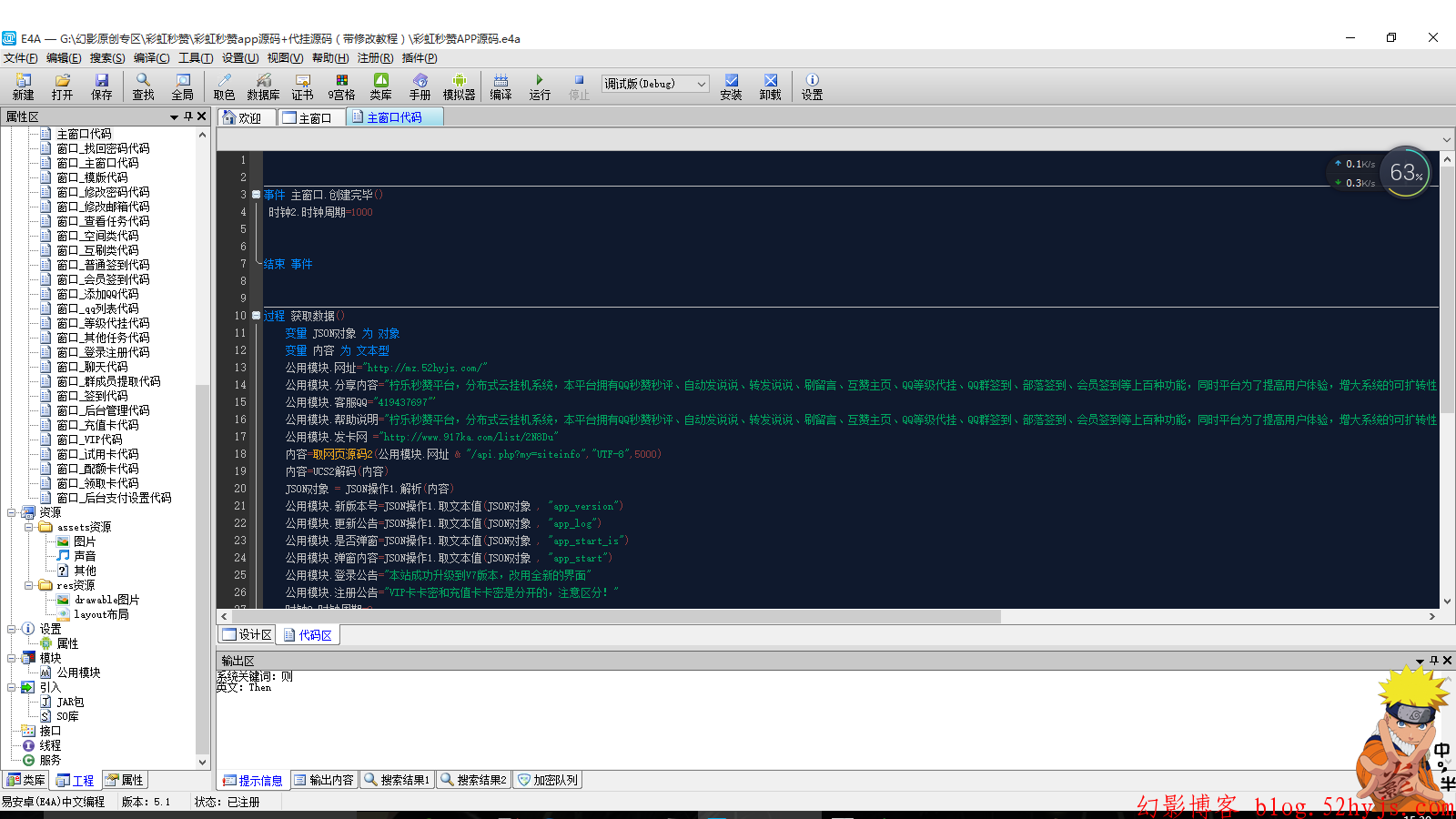Open the 9宫格 toolbar icon

click(x=341, y=86)
